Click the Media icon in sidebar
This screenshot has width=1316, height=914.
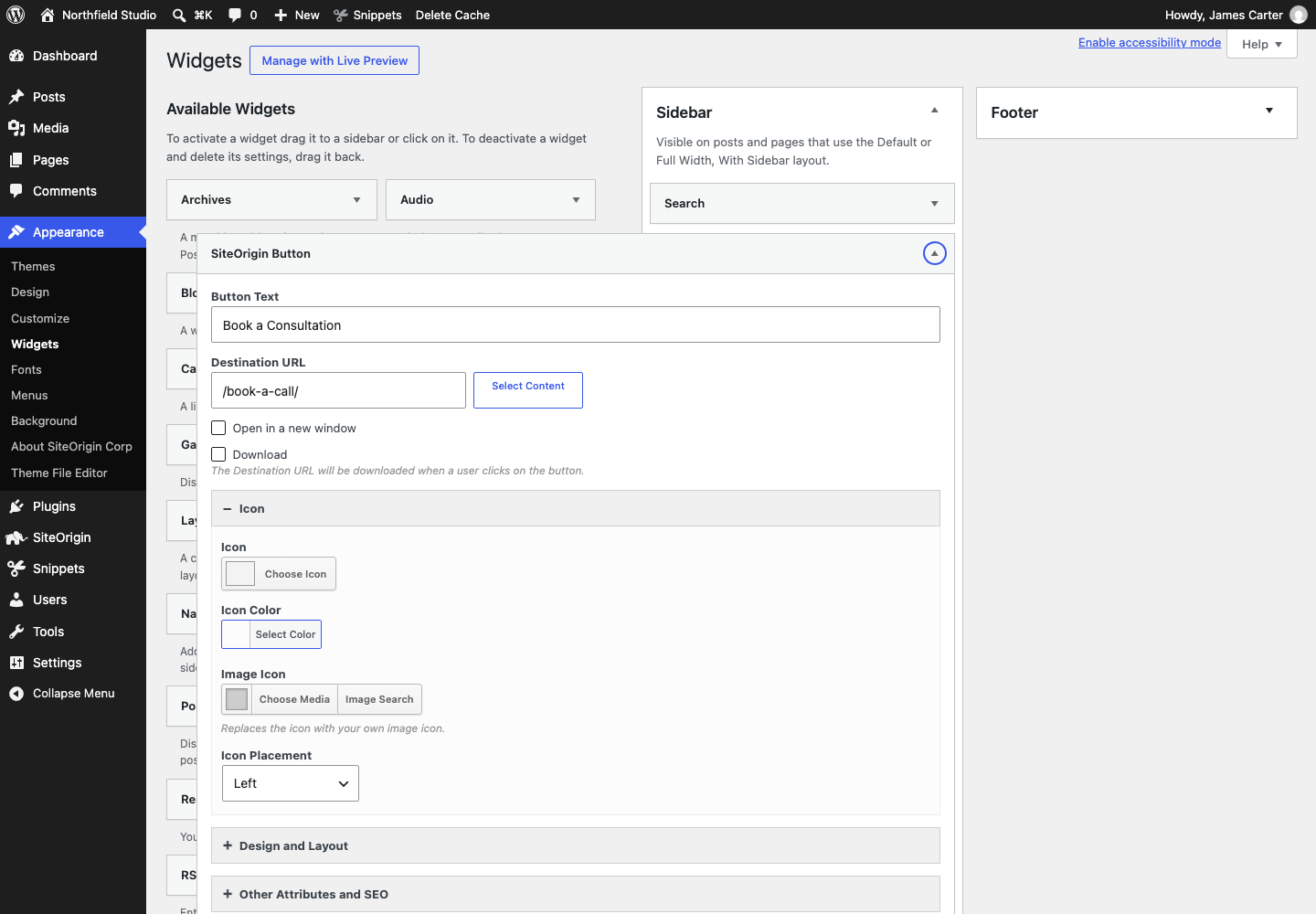(x=16, y=128)
